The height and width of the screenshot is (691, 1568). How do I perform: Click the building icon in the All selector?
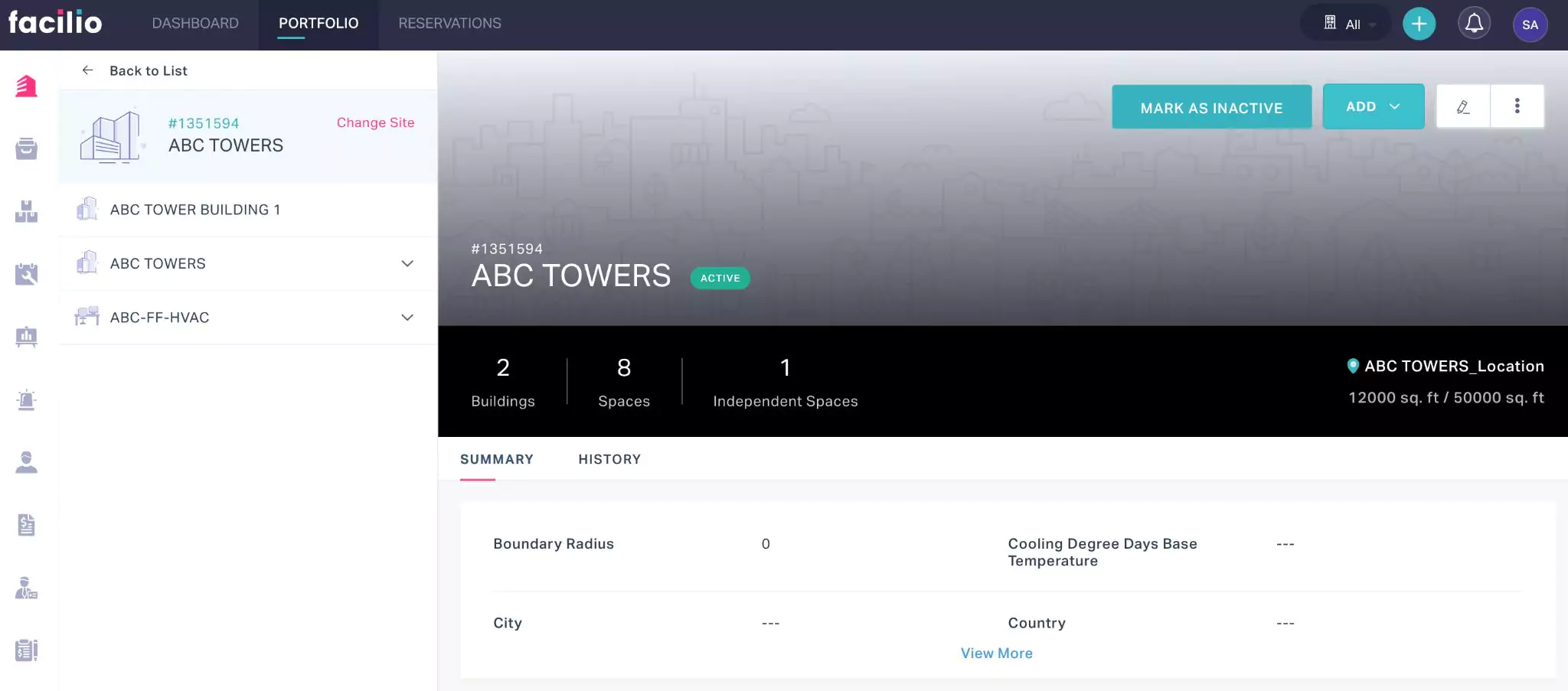tap(1331, 23)
